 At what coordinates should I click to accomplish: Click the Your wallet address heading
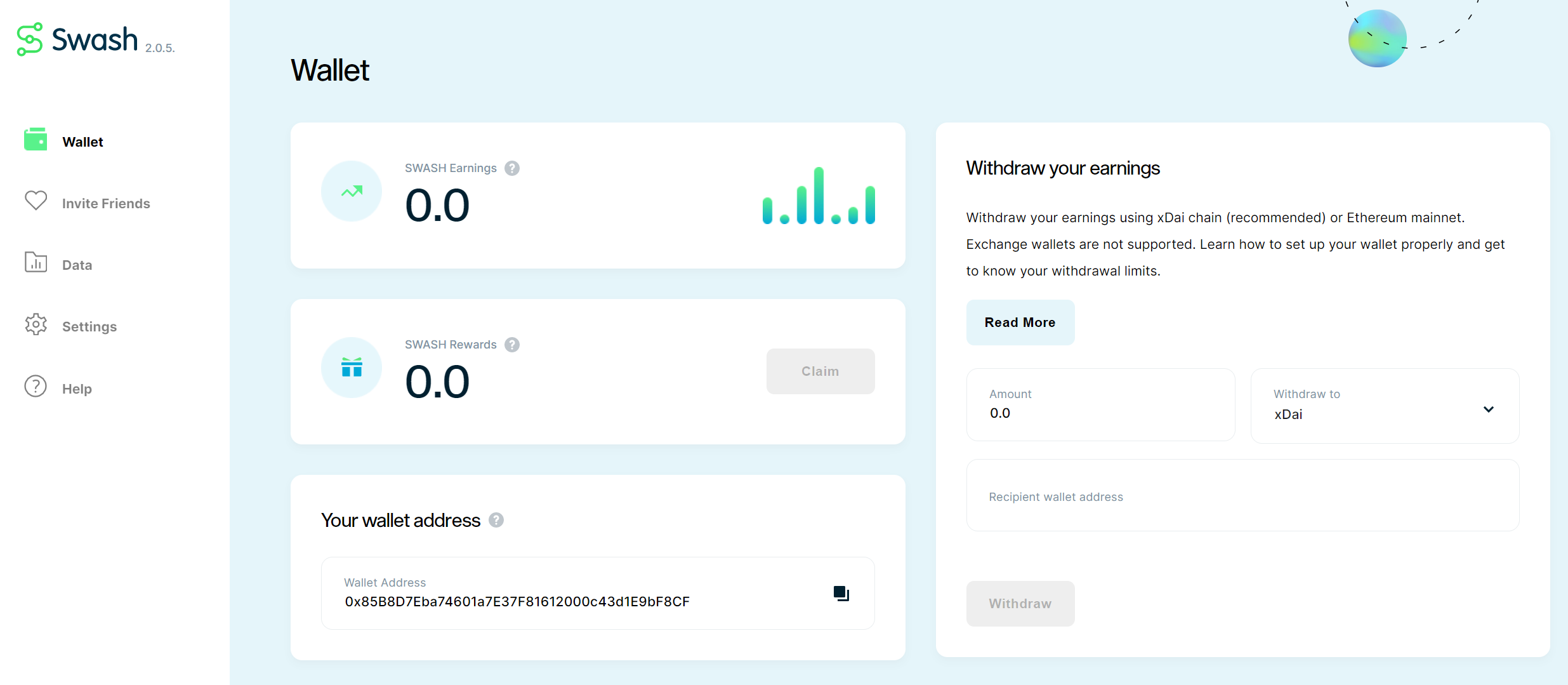pos(400,521)
